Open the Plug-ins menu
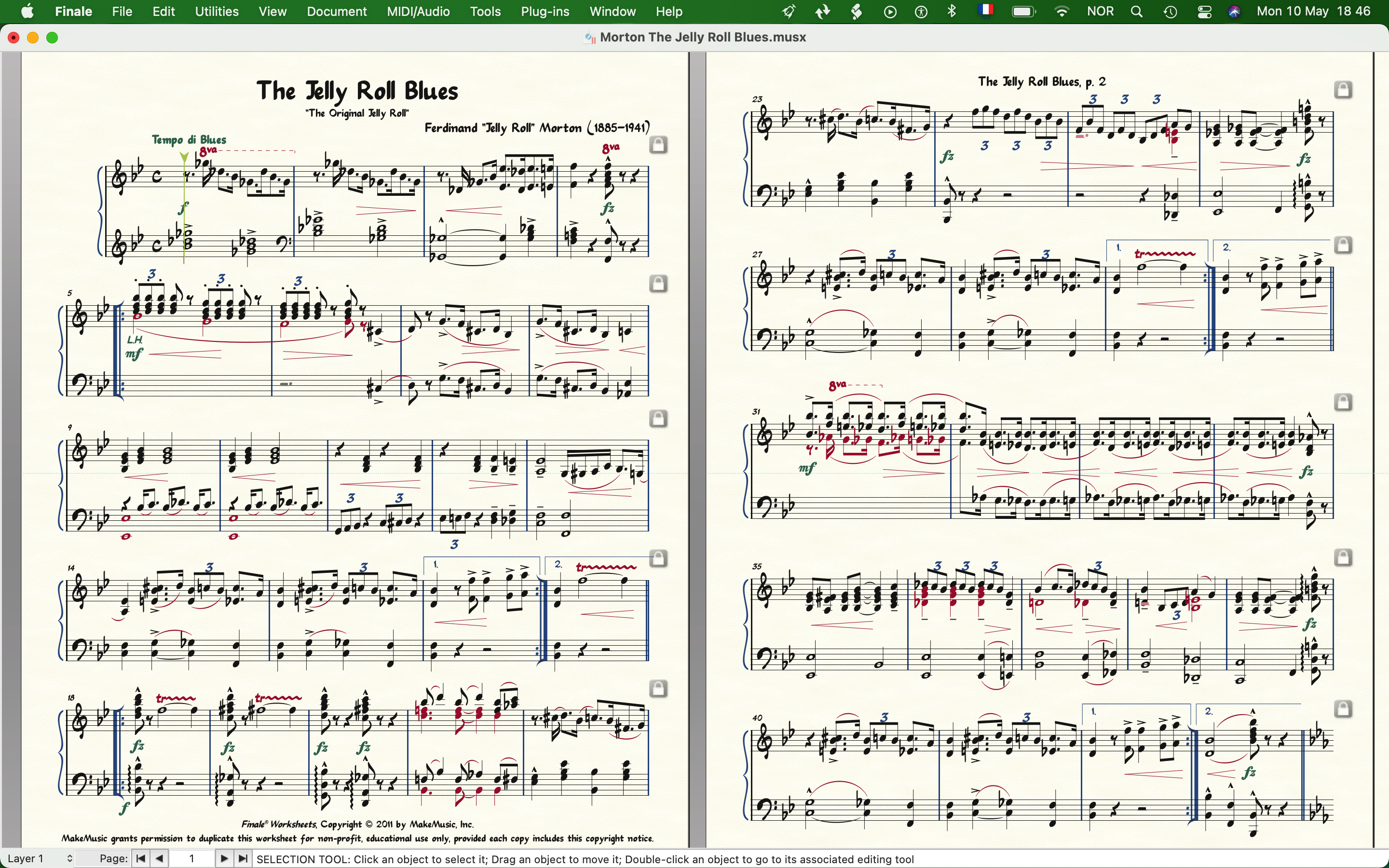Viewport: 1389px width, 868px height. point(545,12)
